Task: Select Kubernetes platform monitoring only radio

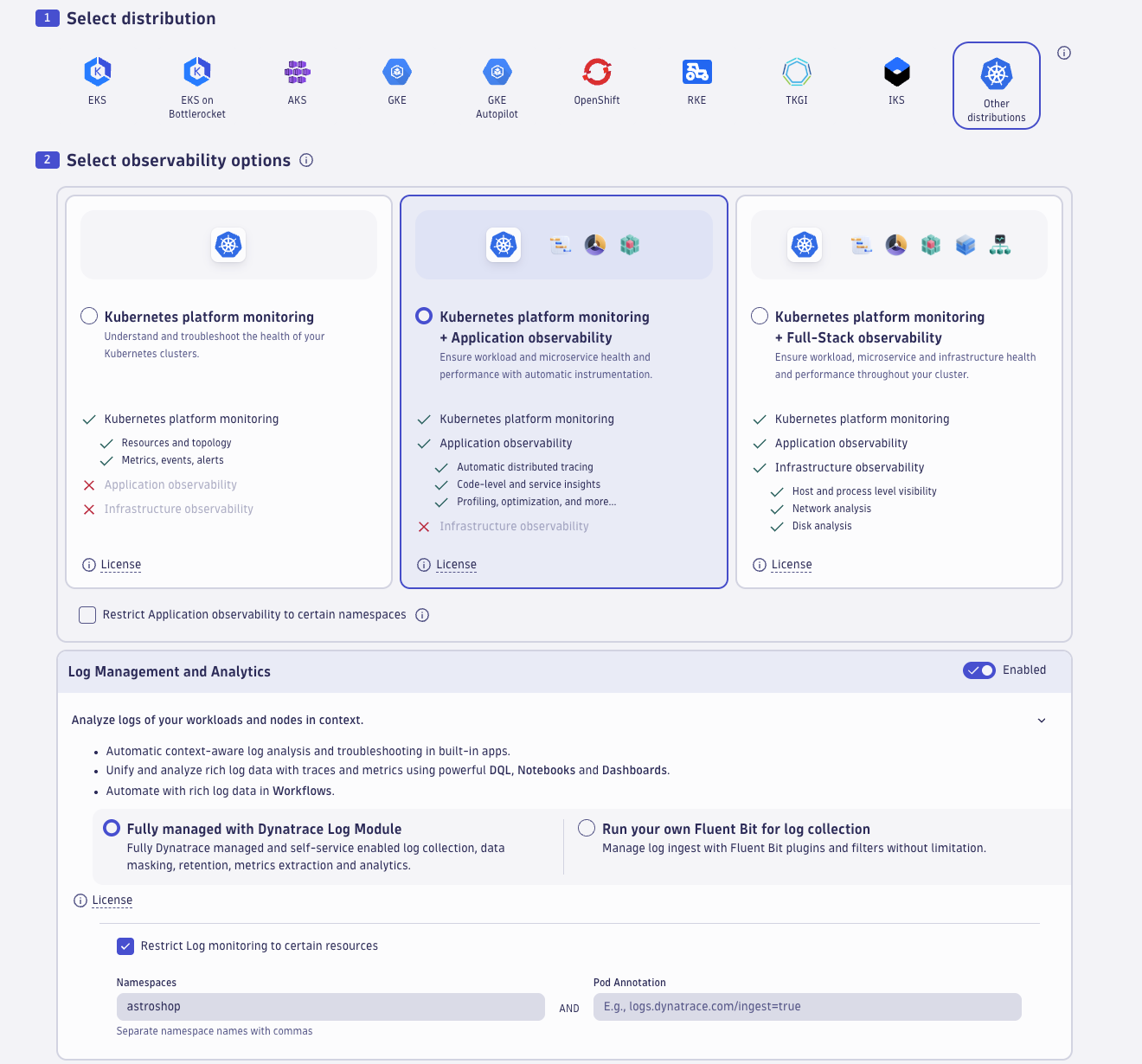Action: [x=89, y=316]
